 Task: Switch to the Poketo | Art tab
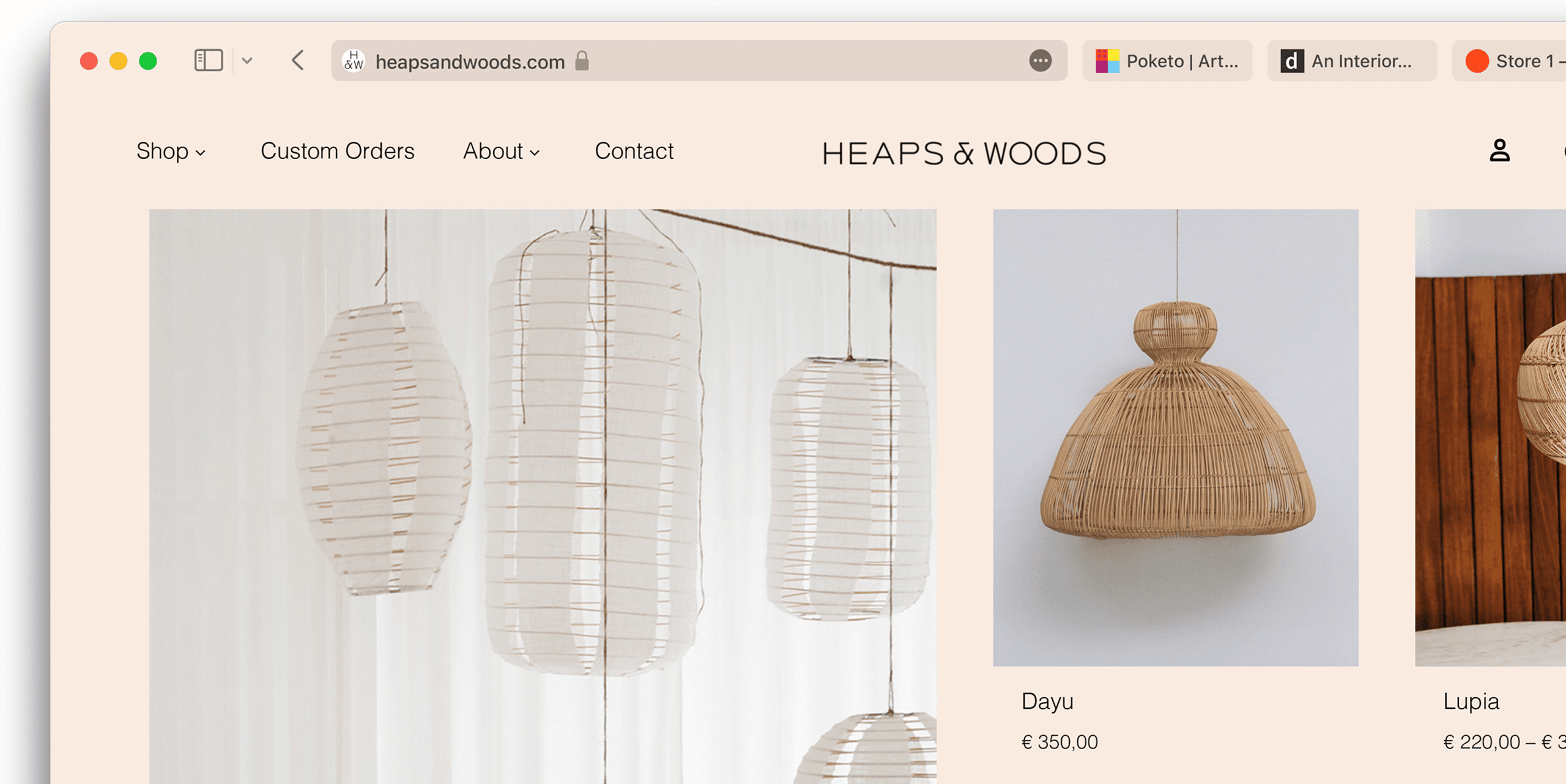click(1167, 61)
